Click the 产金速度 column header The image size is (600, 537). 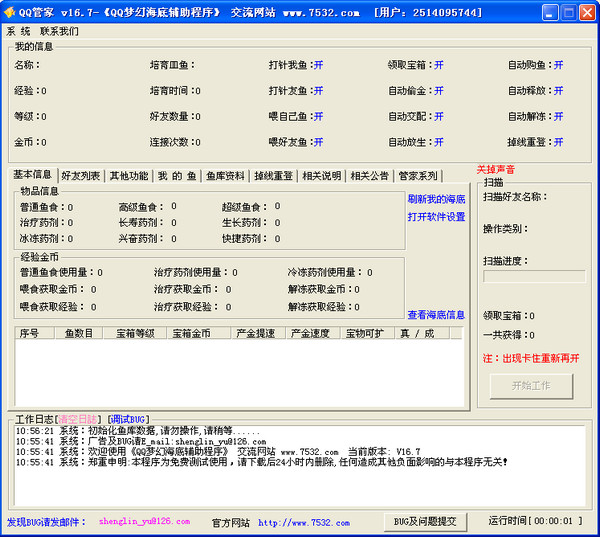pyautogui.click(x=313, y=333)
